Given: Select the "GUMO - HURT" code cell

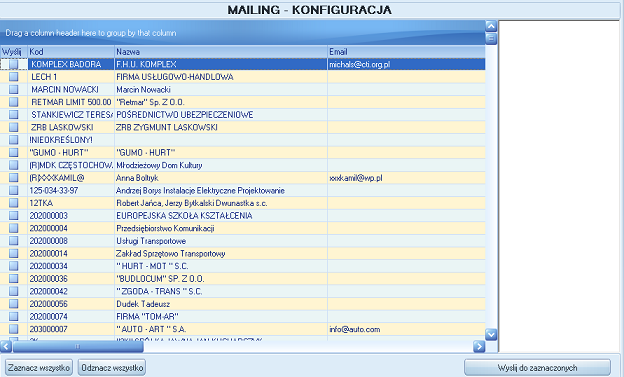Looking at the screenshot, I should 71,152.
